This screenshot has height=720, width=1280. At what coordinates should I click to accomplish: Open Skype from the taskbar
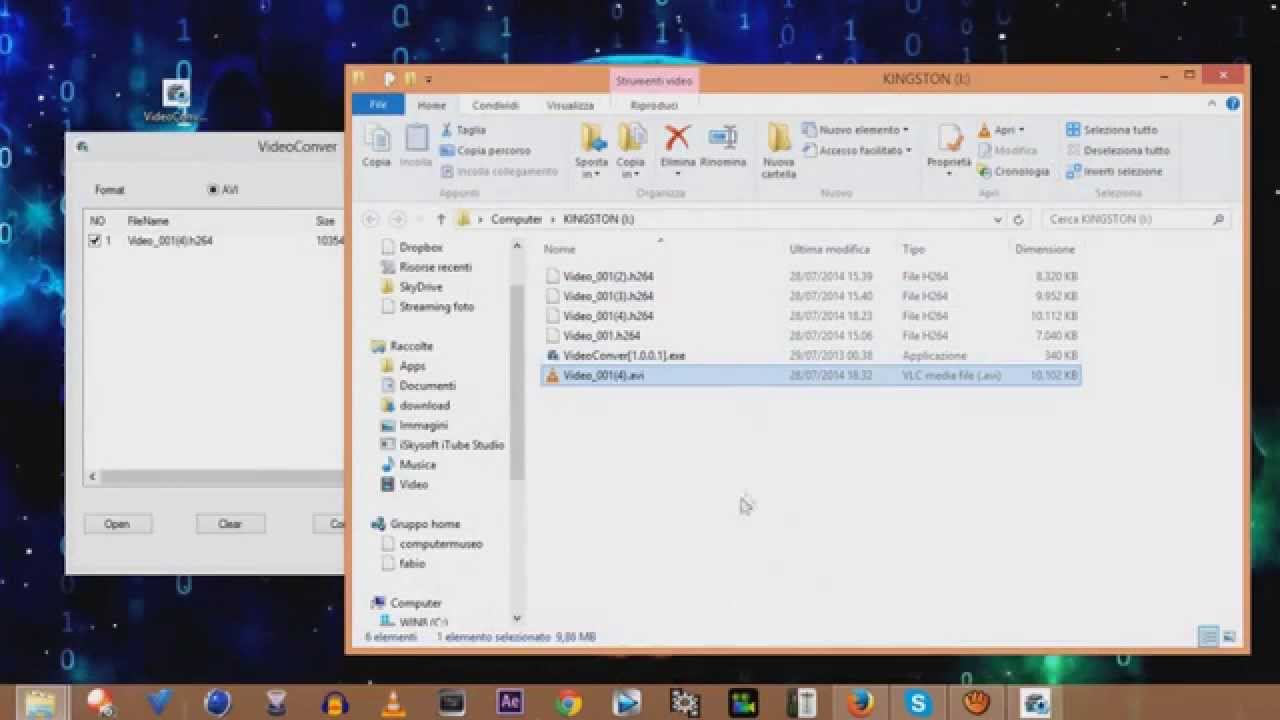point(918,703)
